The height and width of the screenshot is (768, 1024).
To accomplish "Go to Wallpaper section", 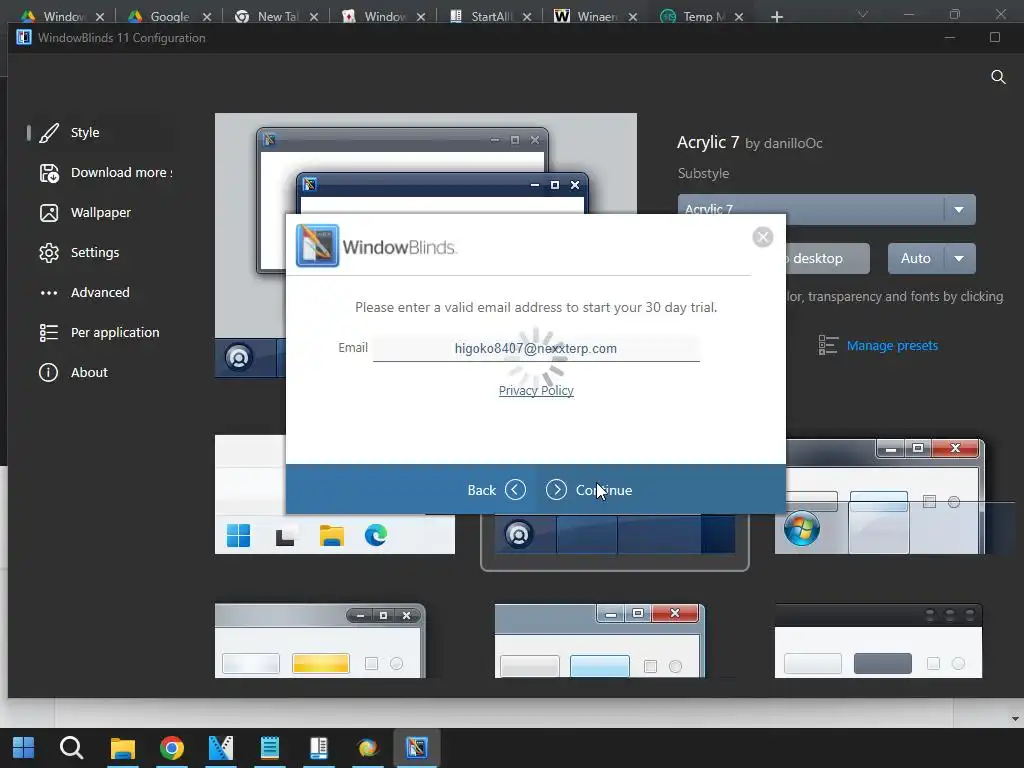I will coord(101,212).
